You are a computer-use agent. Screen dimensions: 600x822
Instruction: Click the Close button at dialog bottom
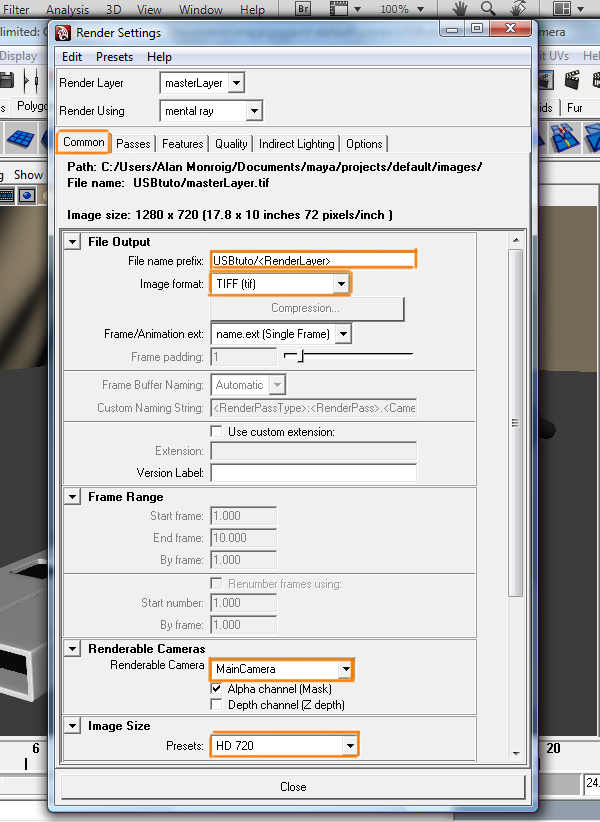coord(293,787)
